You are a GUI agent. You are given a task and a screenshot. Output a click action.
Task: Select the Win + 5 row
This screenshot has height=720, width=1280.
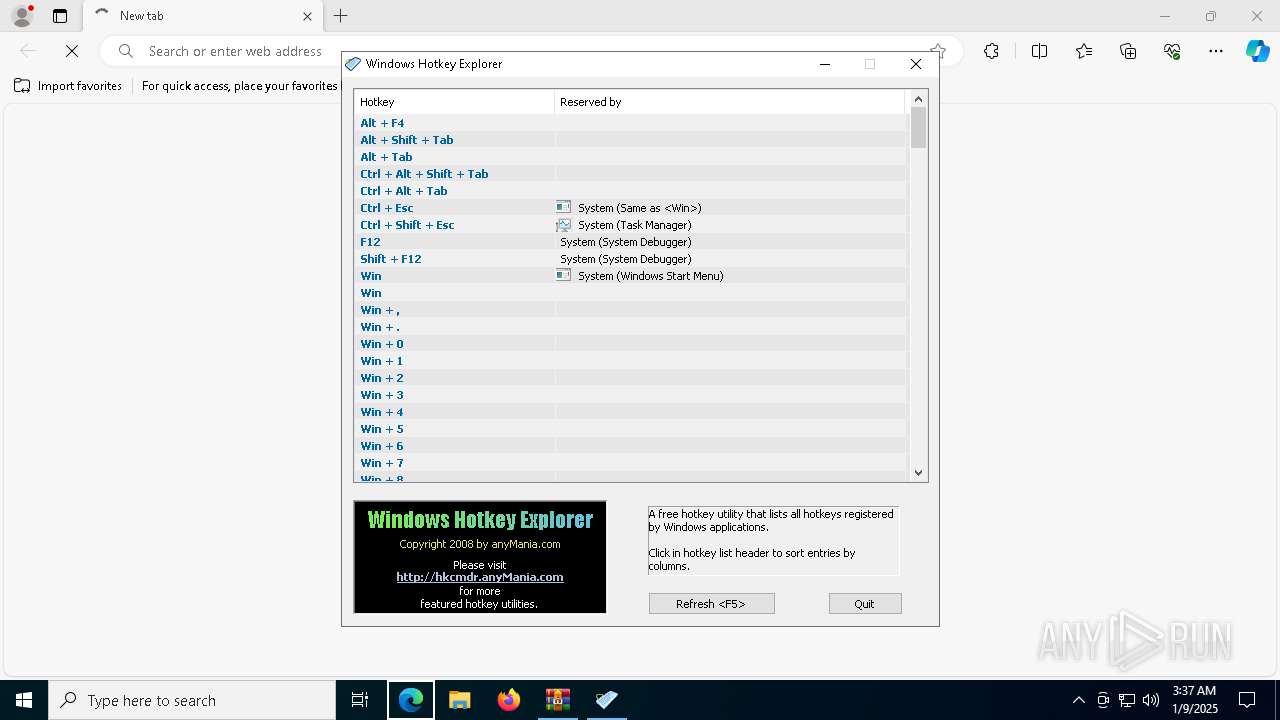[631, 429]
